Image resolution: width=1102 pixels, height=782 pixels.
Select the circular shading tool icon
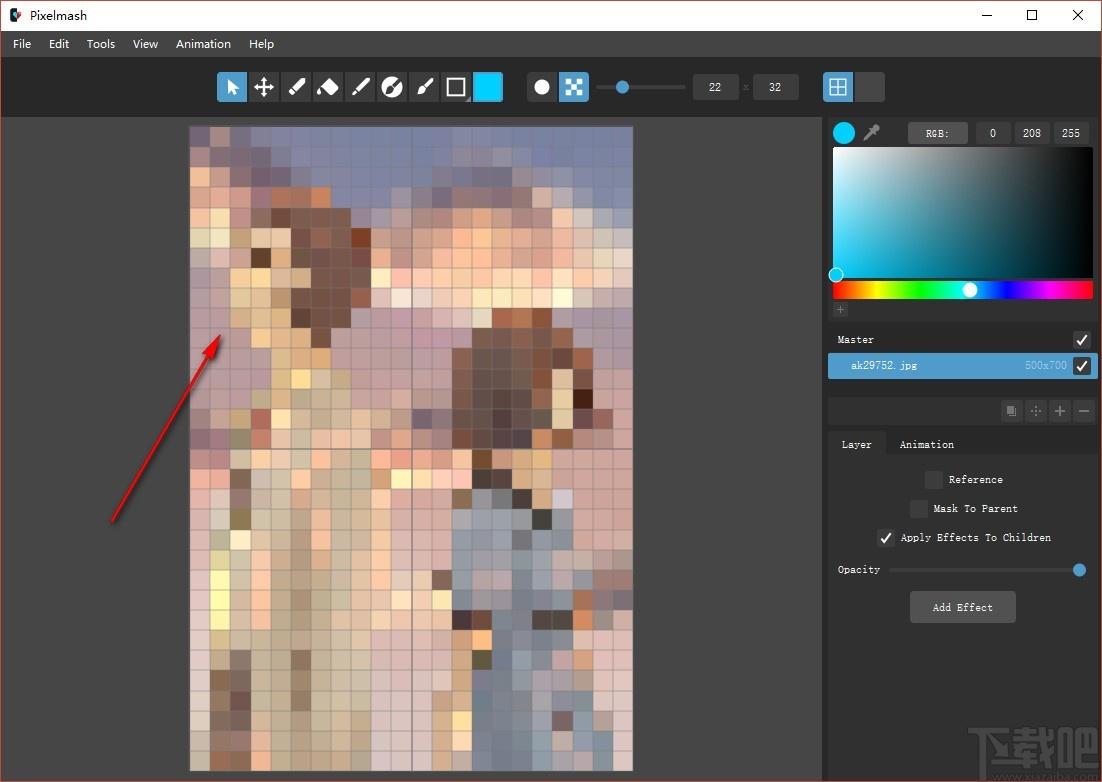click(x=391, y=87)
